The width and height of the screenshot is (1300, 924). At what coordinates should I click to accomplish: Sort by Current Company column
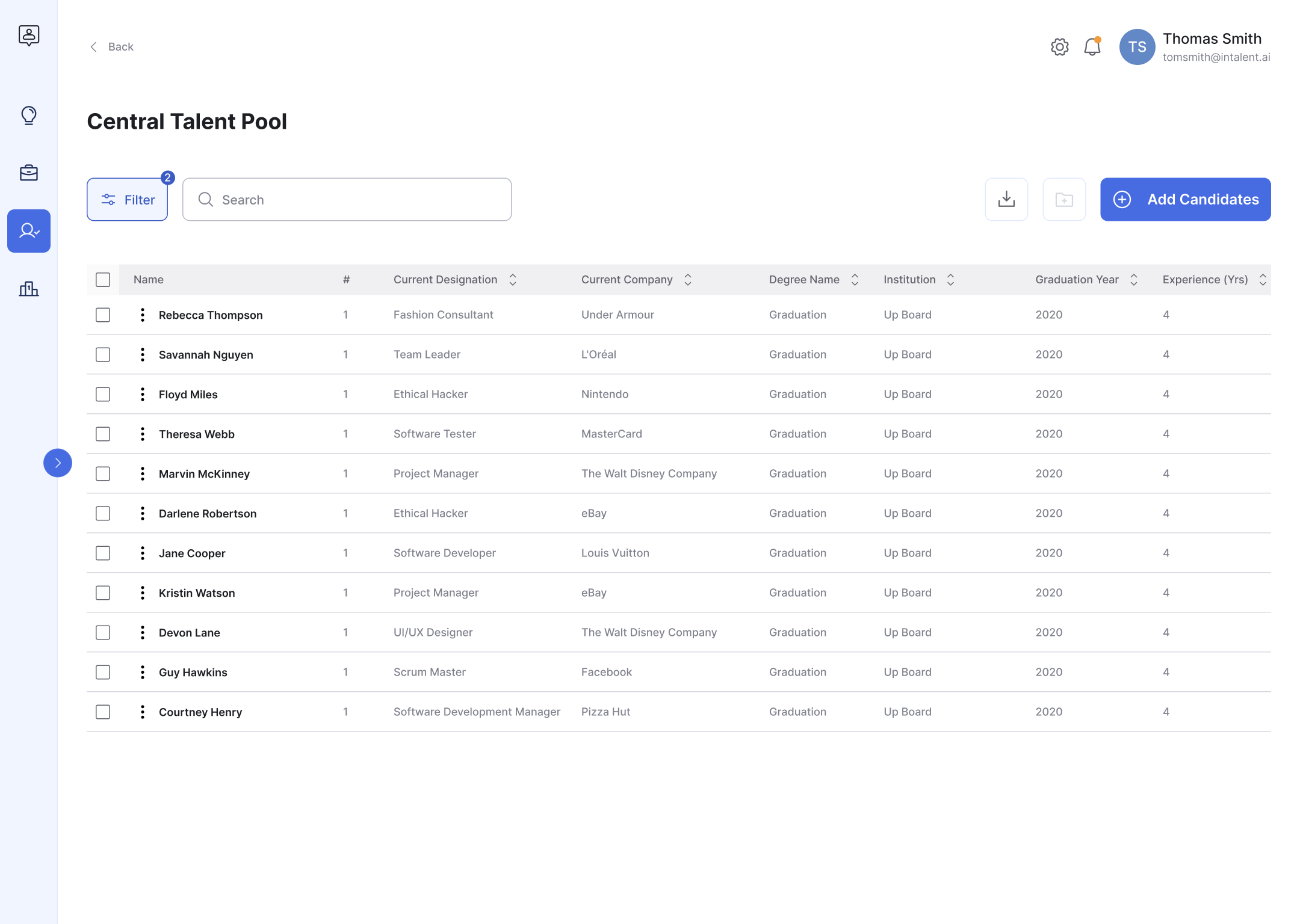688,280
